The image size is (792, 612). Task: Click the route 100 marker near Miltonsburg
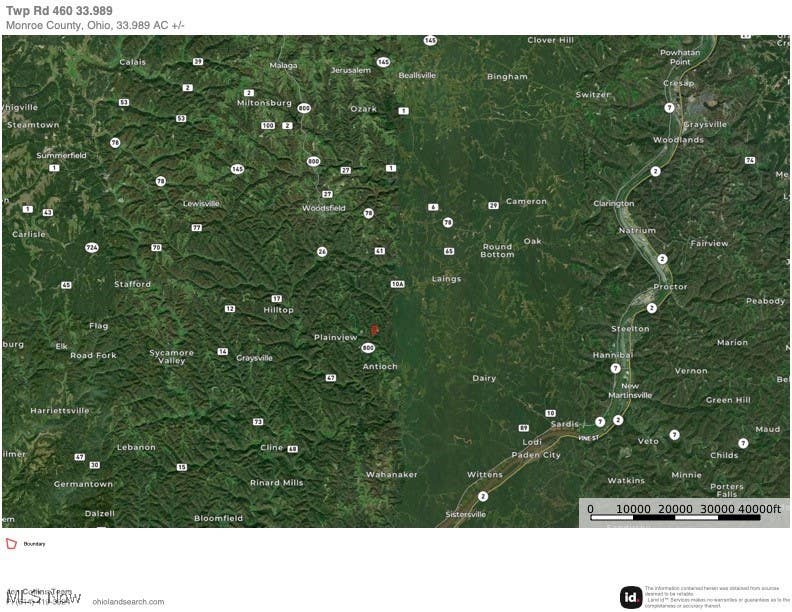click(x=268, y=125)
